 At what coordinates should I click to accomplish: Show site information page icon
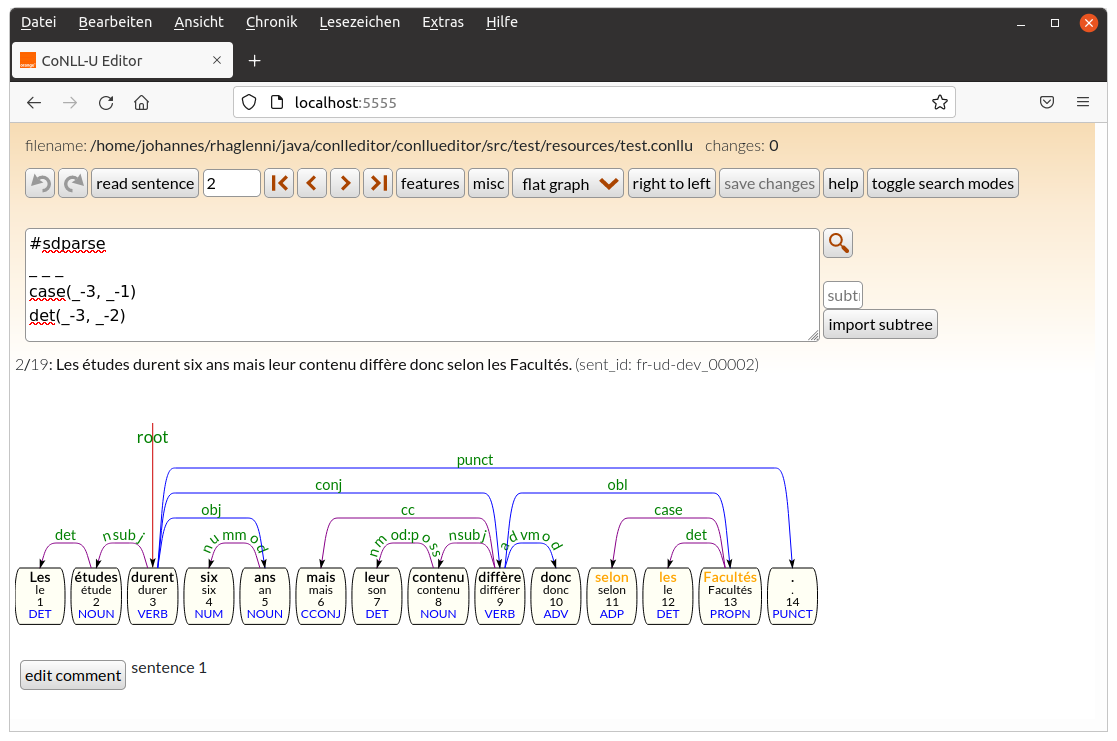277,103
